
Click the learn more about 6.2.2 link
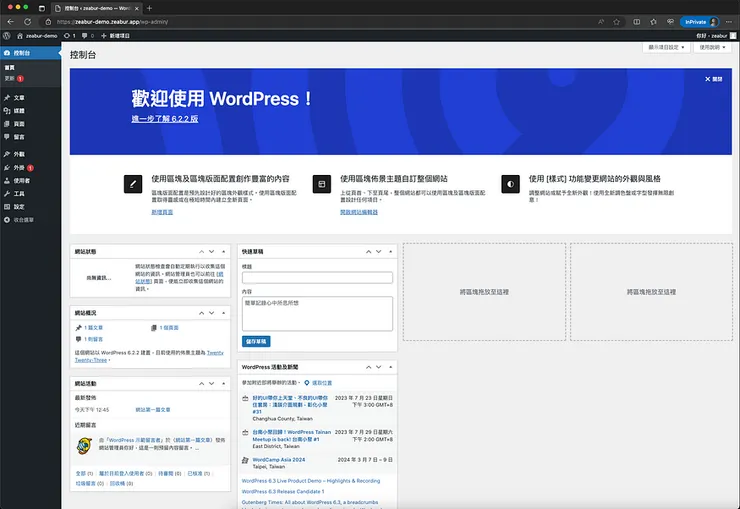coord(165,119)
